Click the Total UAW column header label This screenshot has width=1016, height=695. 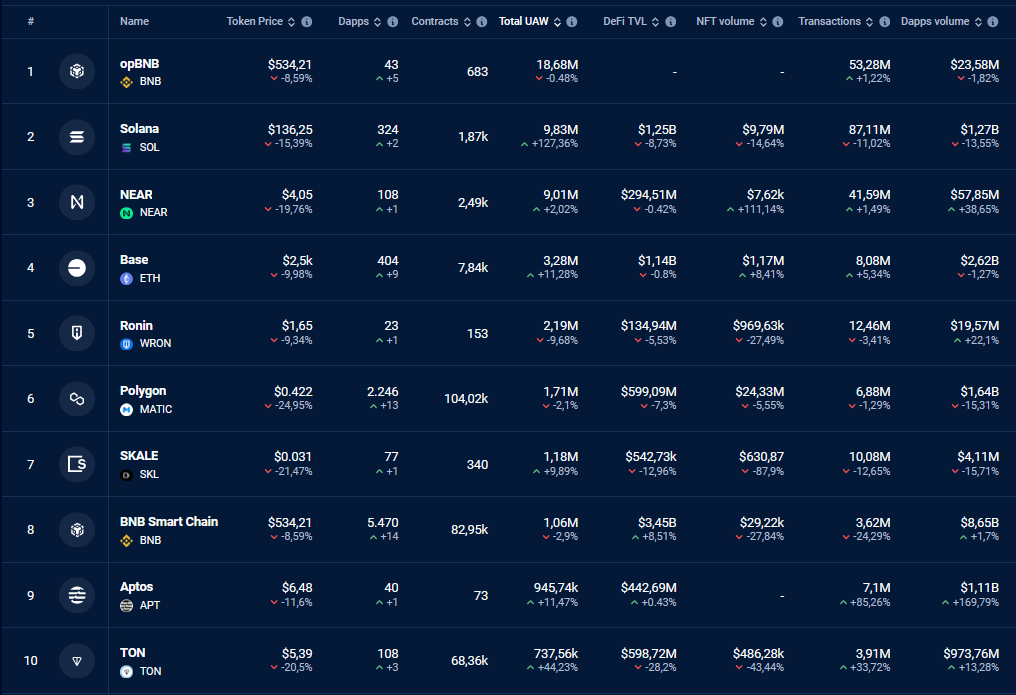point(524,21)
